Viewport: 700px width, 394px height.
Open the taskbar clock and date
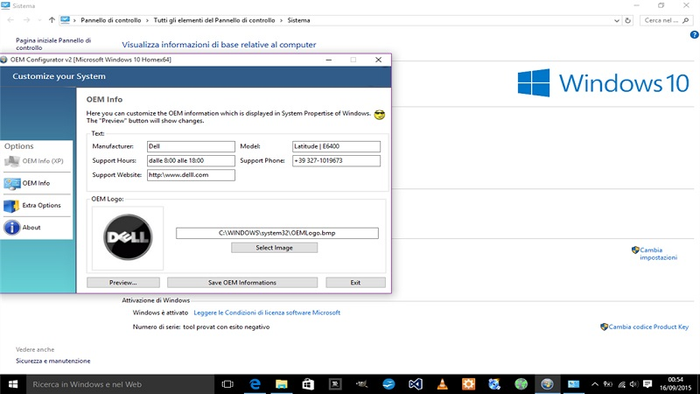point(675,384)
